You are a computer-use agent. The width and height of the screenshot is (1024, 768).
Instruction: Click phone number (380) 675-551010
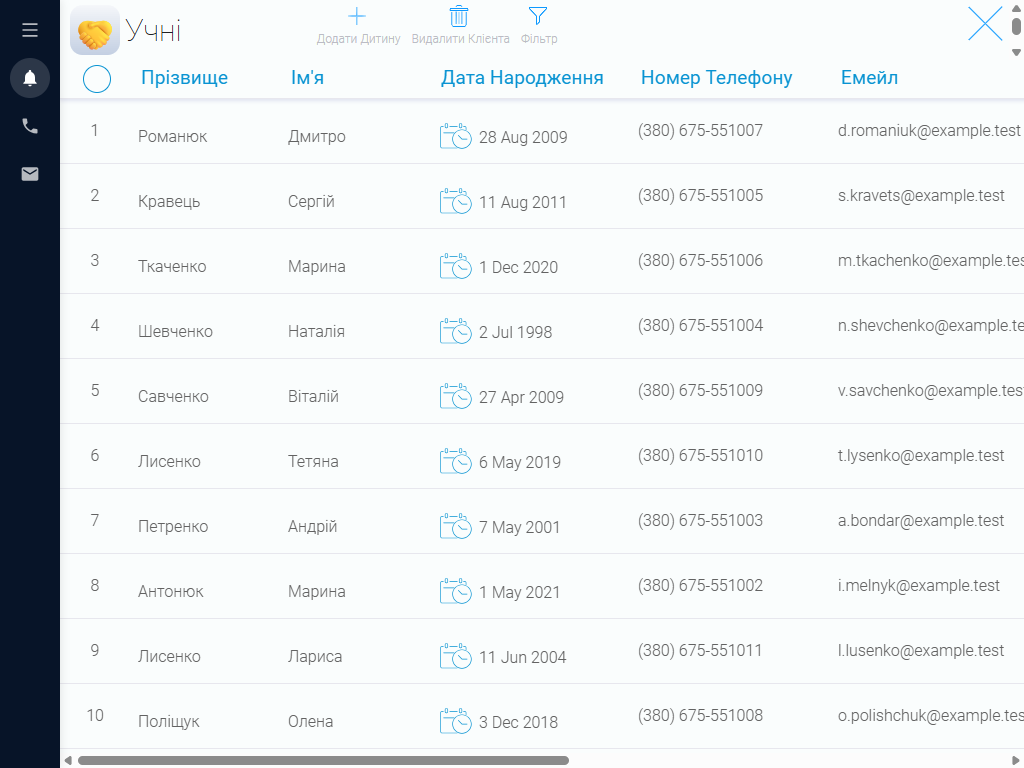(700, 455)
